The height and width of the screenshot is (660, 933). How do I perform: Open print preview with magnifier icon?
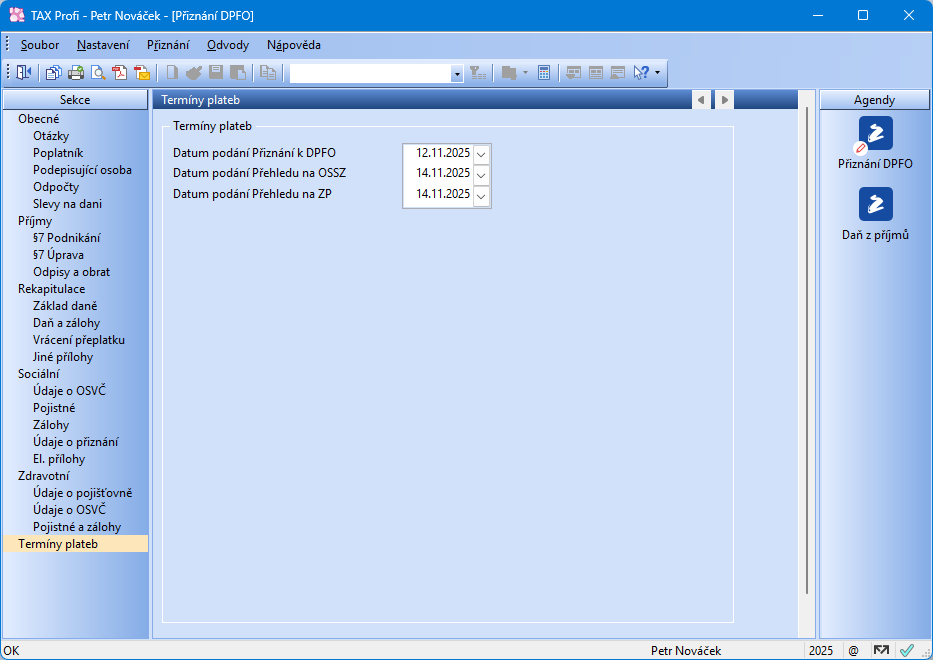coord(98,72)
